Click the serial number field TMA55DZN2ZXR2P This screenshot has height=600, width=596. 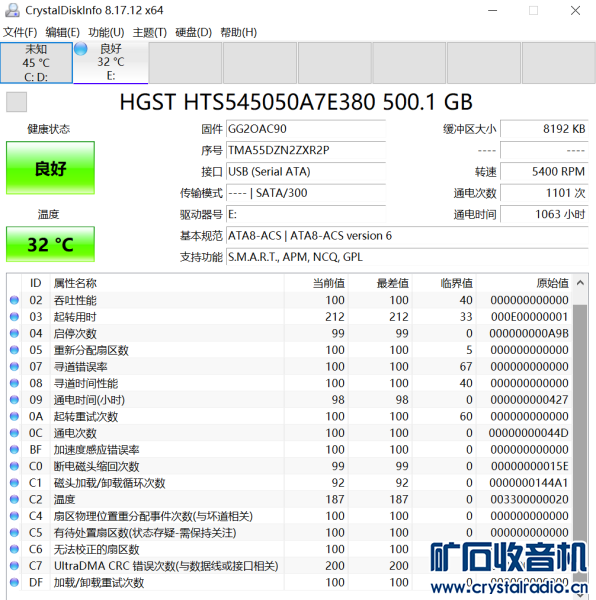coord(306,150)
